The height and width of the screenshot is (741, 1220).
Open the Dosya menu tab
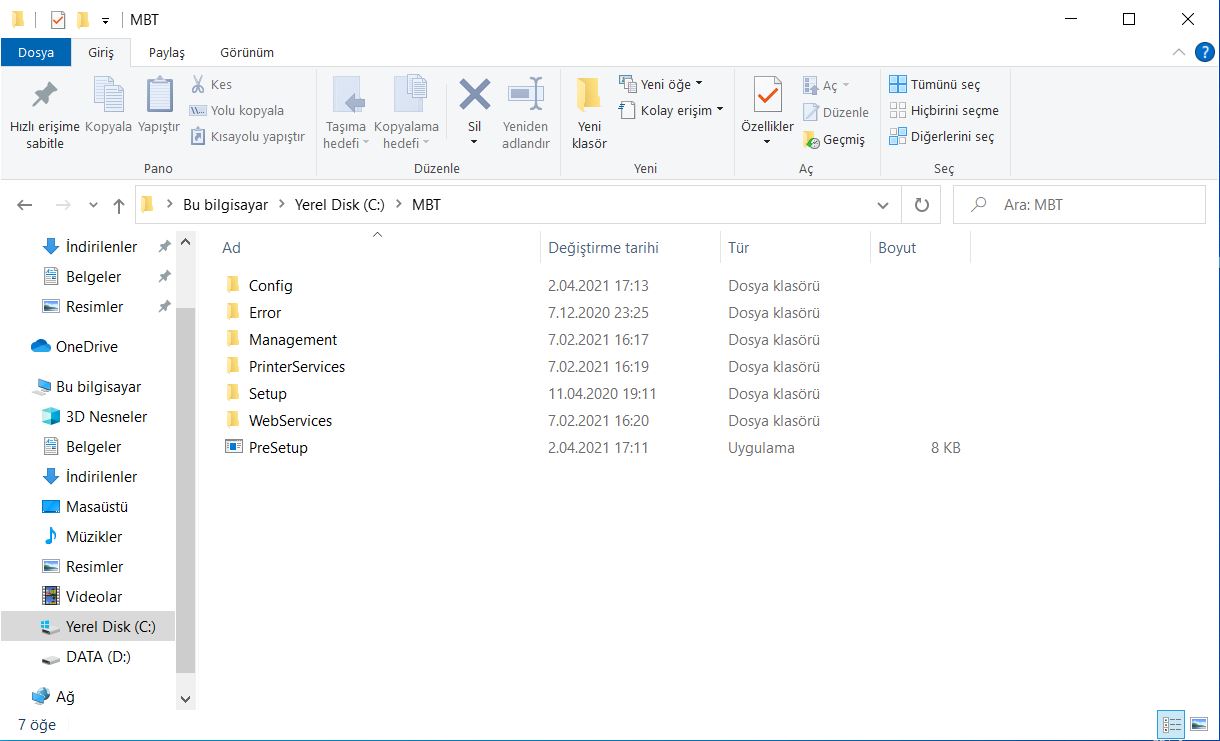36,52
